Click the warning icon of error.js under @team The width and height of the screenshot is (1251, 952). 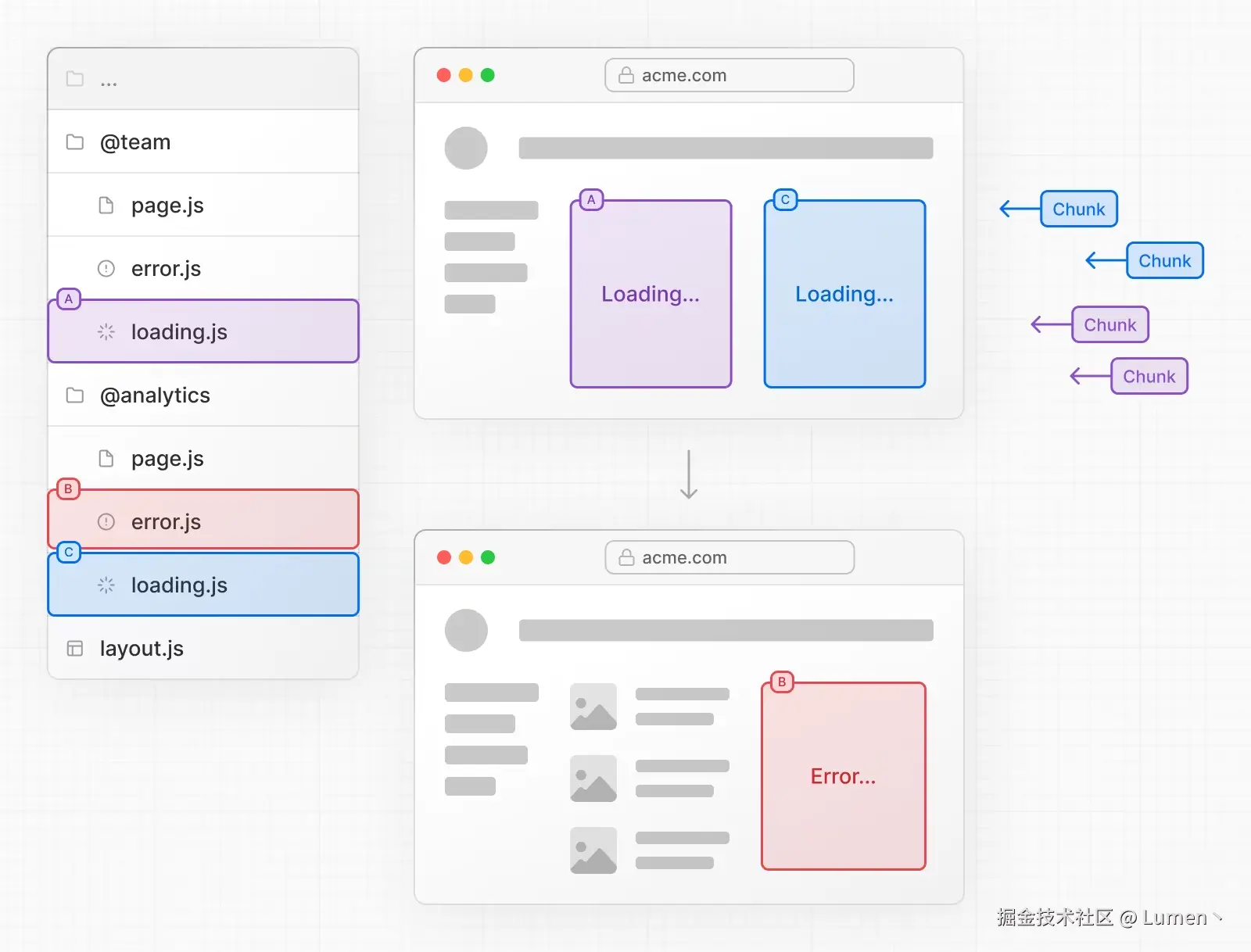106,269
